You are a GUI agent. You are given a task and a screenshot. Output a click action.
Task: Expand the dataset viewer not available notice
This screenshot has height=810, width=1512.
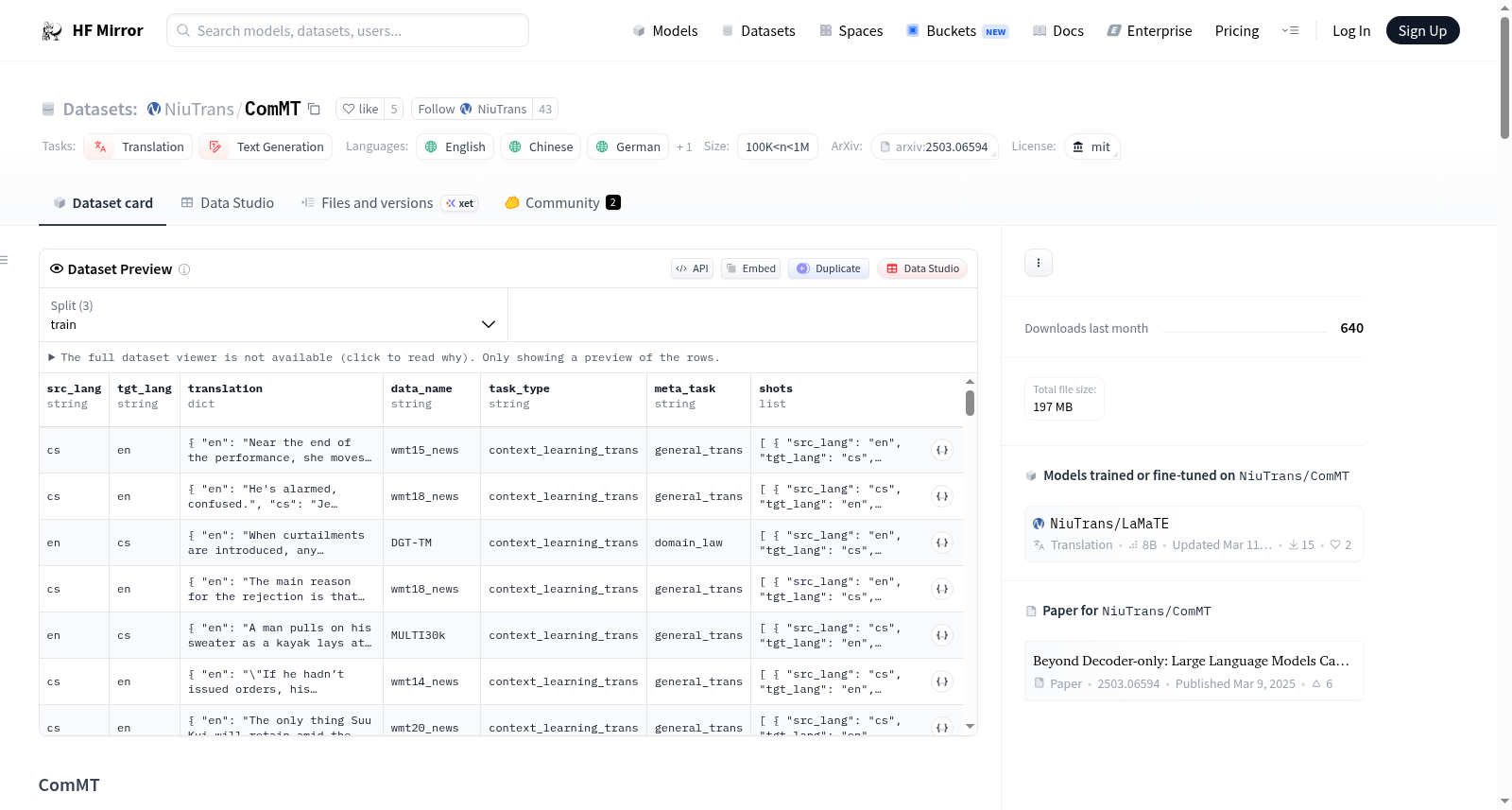[384, 357]
